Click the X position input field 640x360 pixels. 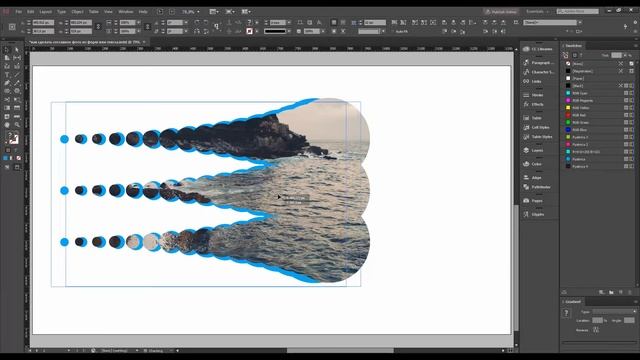43,22
